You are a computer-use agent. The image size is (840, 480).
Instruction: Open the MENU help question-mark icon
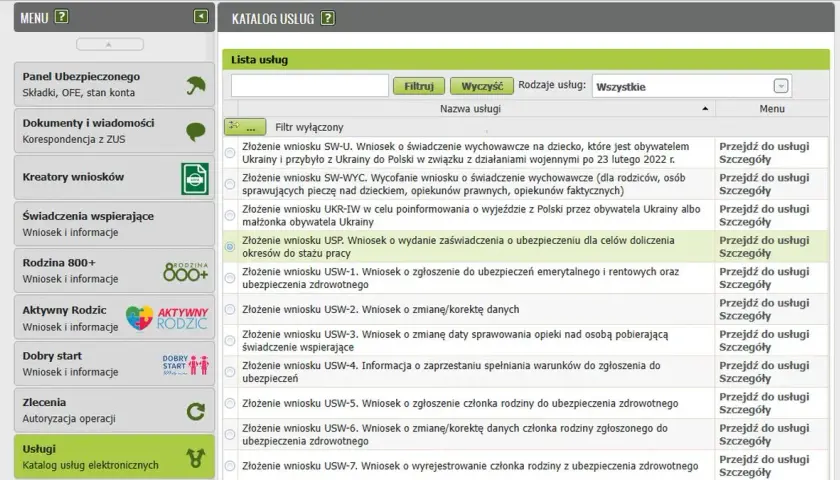click(x=62, y=17)
